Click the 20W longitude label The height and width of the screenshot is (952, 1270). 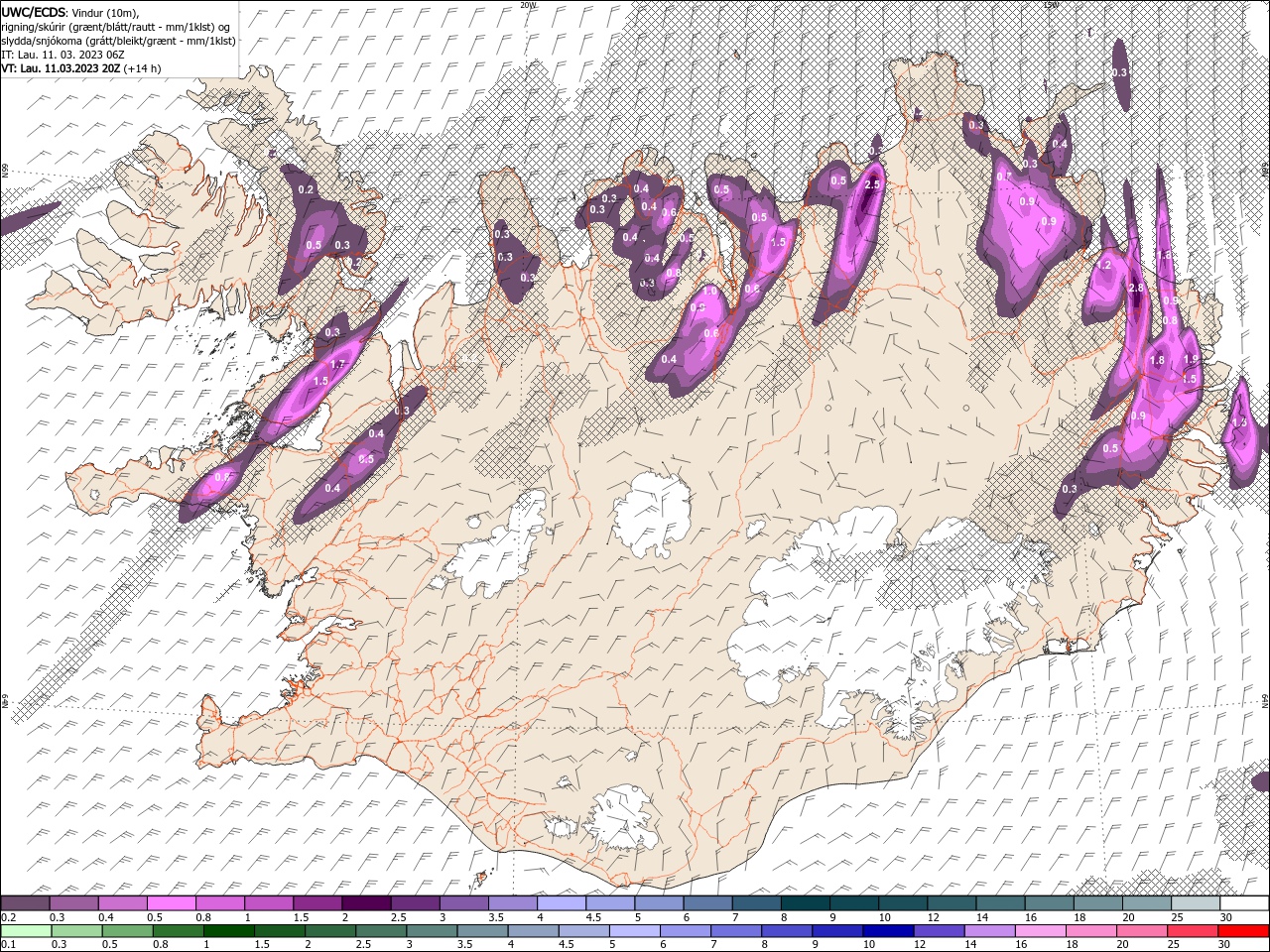(x=527, y=5)
